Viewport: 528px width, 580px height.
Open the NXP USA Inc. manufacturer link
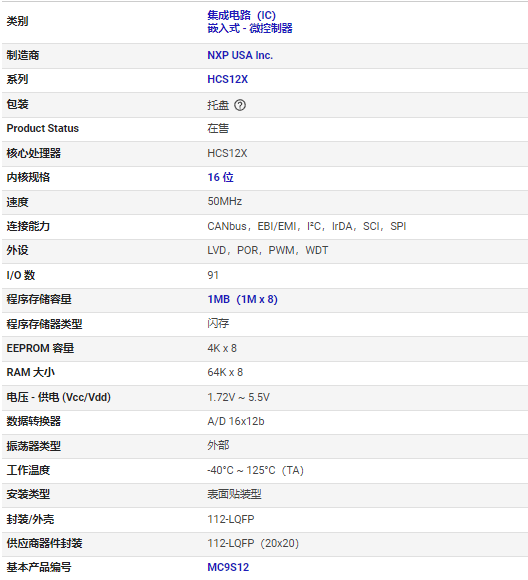click(x=240, y=55)
